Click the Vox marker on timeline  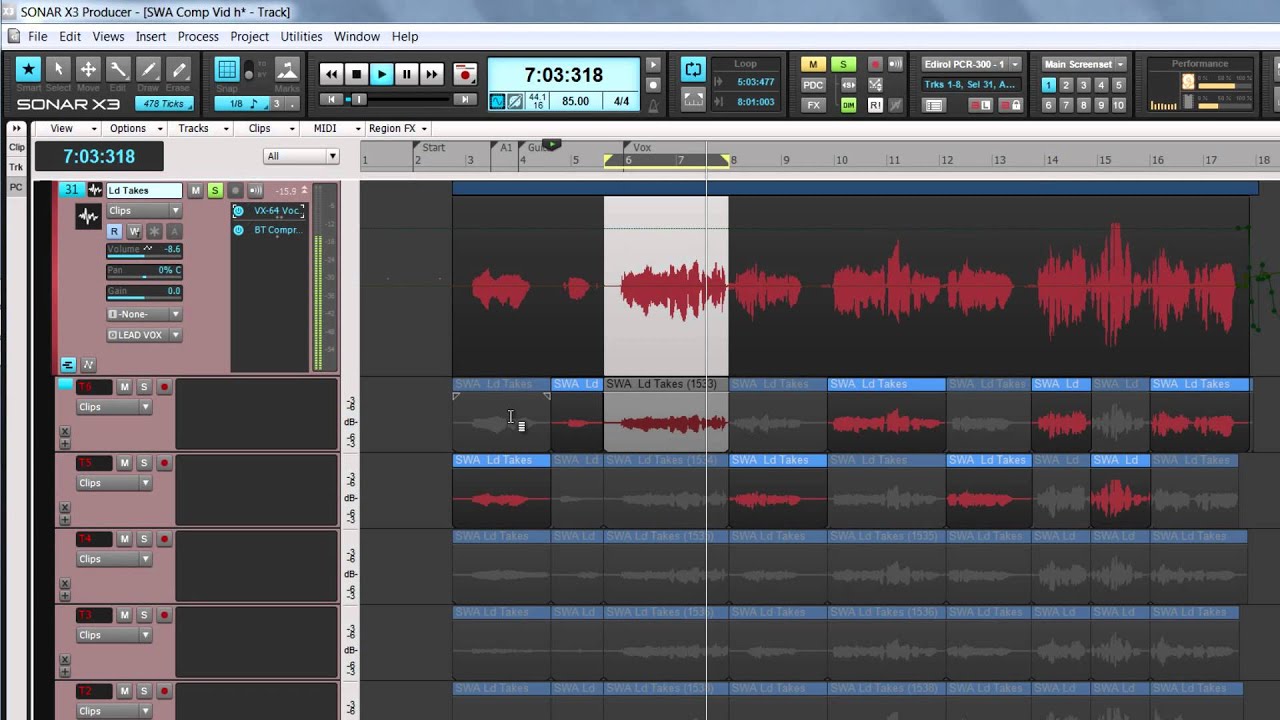(x=641, y=147)
